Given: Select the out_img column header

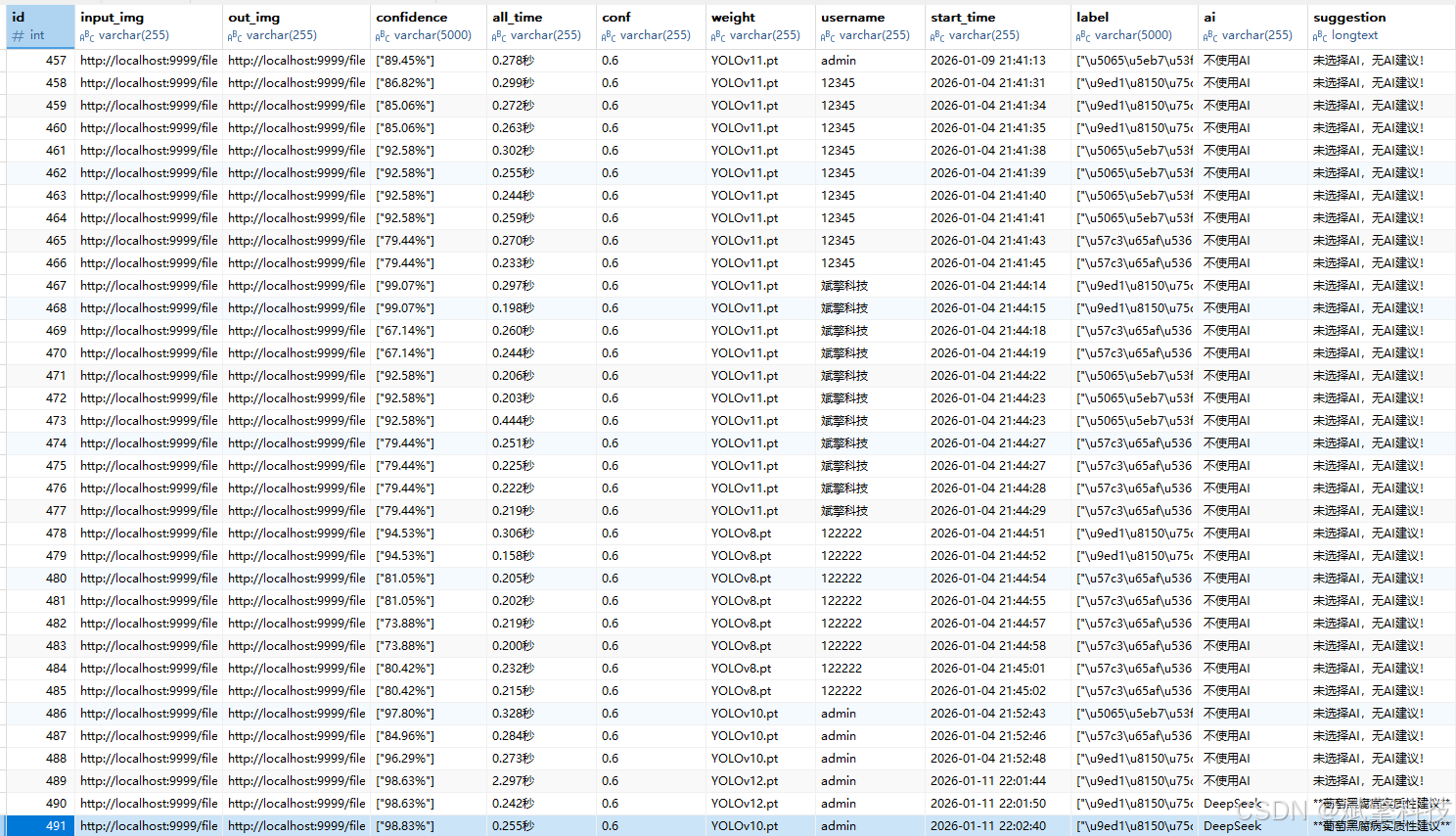Looking at the screenshot, I should point(296,25).
